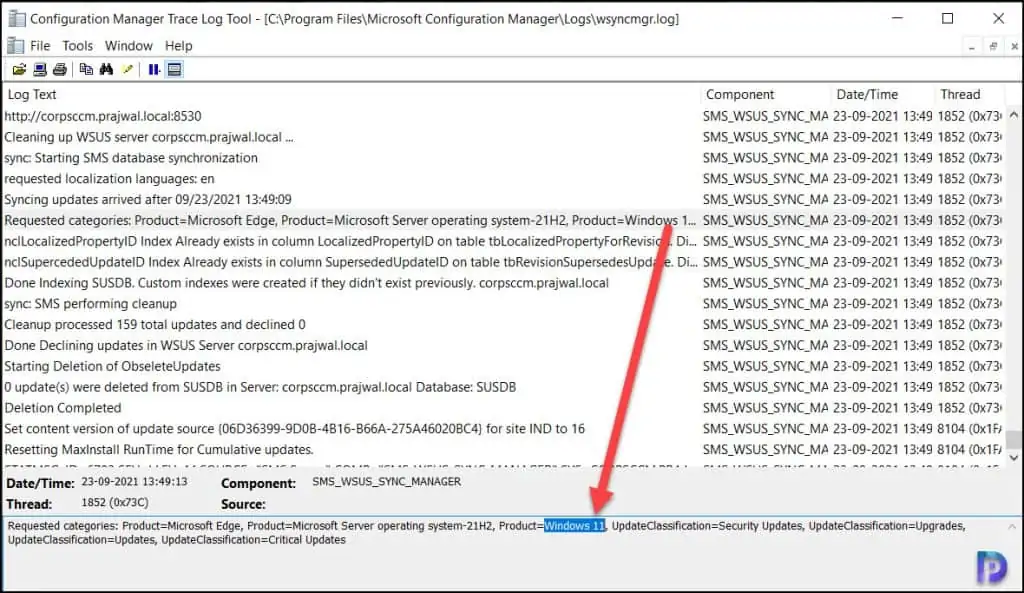This screenshot has width=1024, height=593.
Task: Print the log using the printer icon
Action: 60,69
